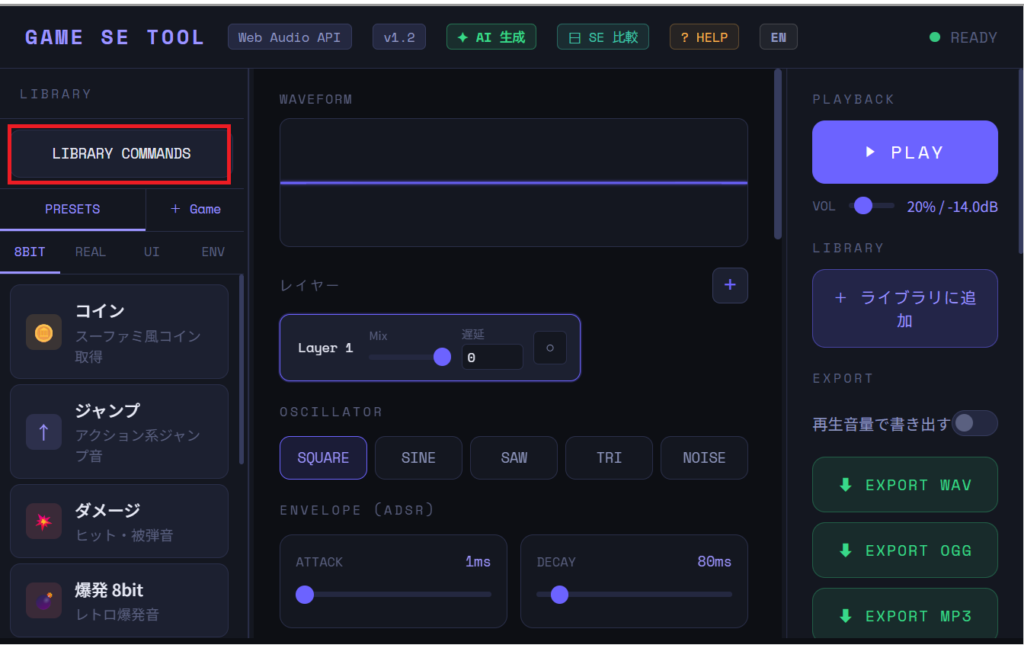Click the circle icon on Layer 1

[x=550, y=348]
